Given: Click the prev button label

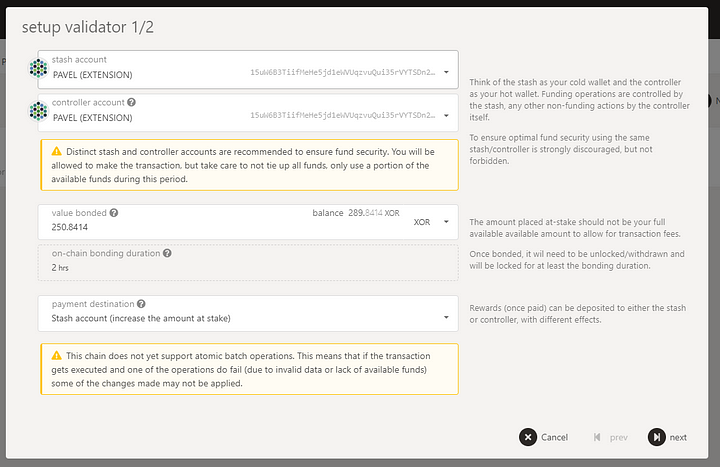Looking at the screenshot, I should (619, 438).
